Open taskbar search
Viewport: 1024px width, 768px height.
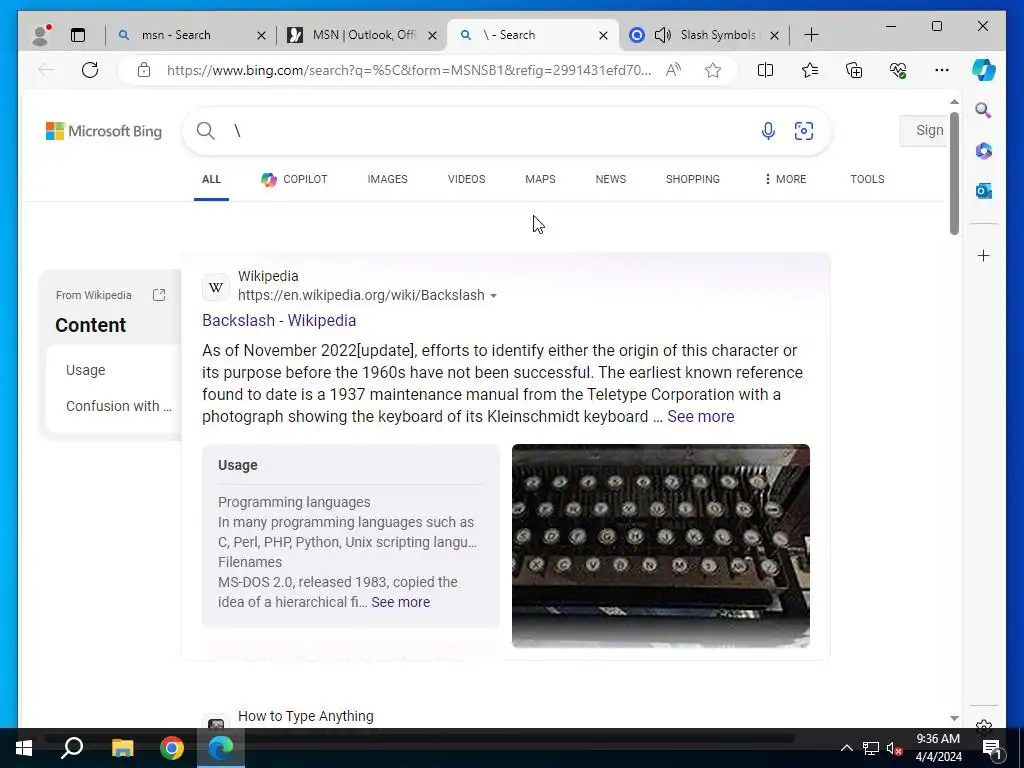(x=72, y=748)
